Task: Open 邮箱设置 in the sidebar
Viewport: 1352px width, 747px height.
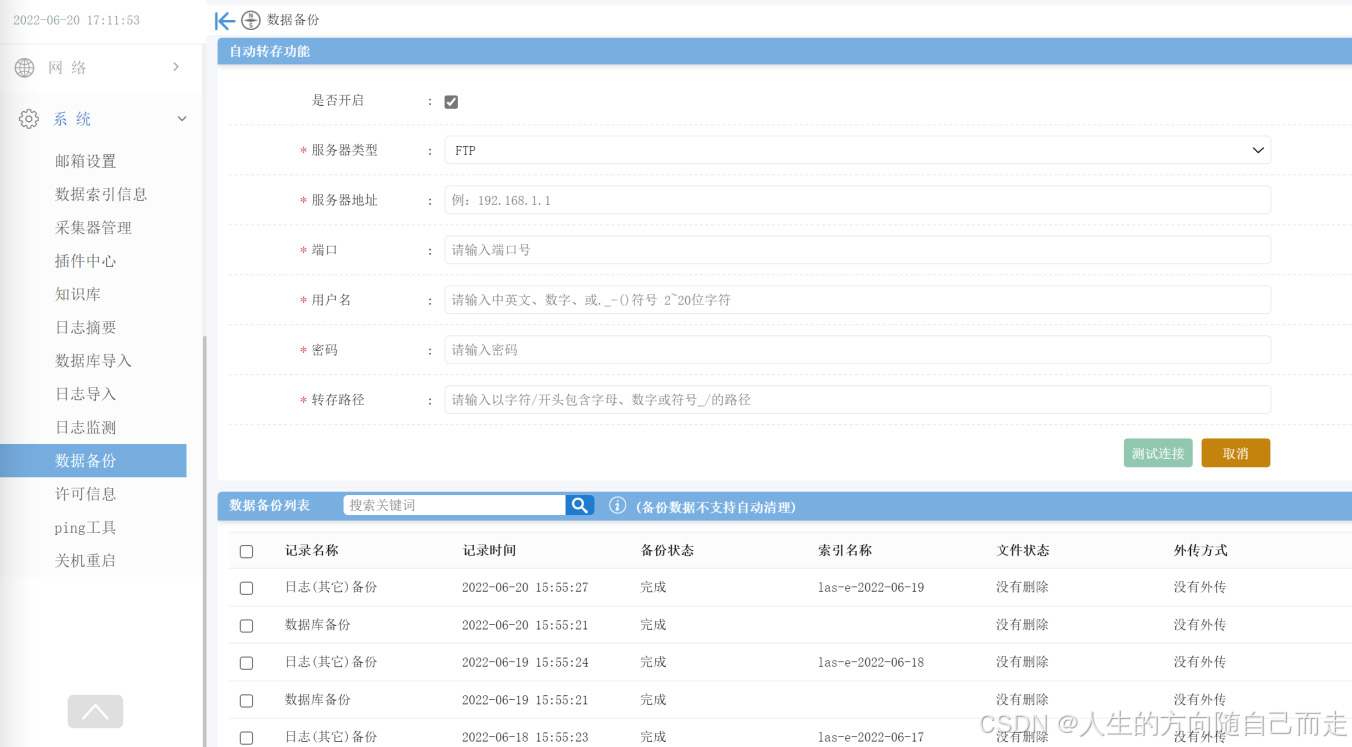Action: coord(86,161)
